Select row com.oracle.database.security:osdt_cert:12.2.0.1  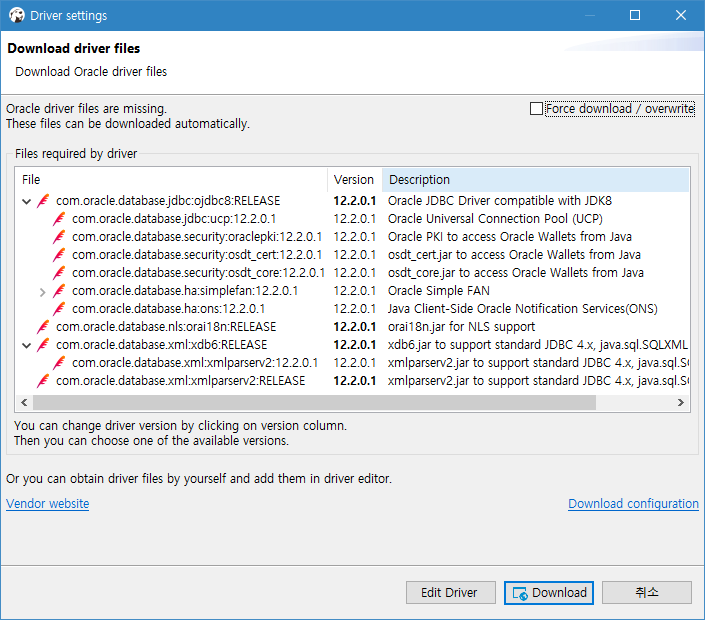352,254
